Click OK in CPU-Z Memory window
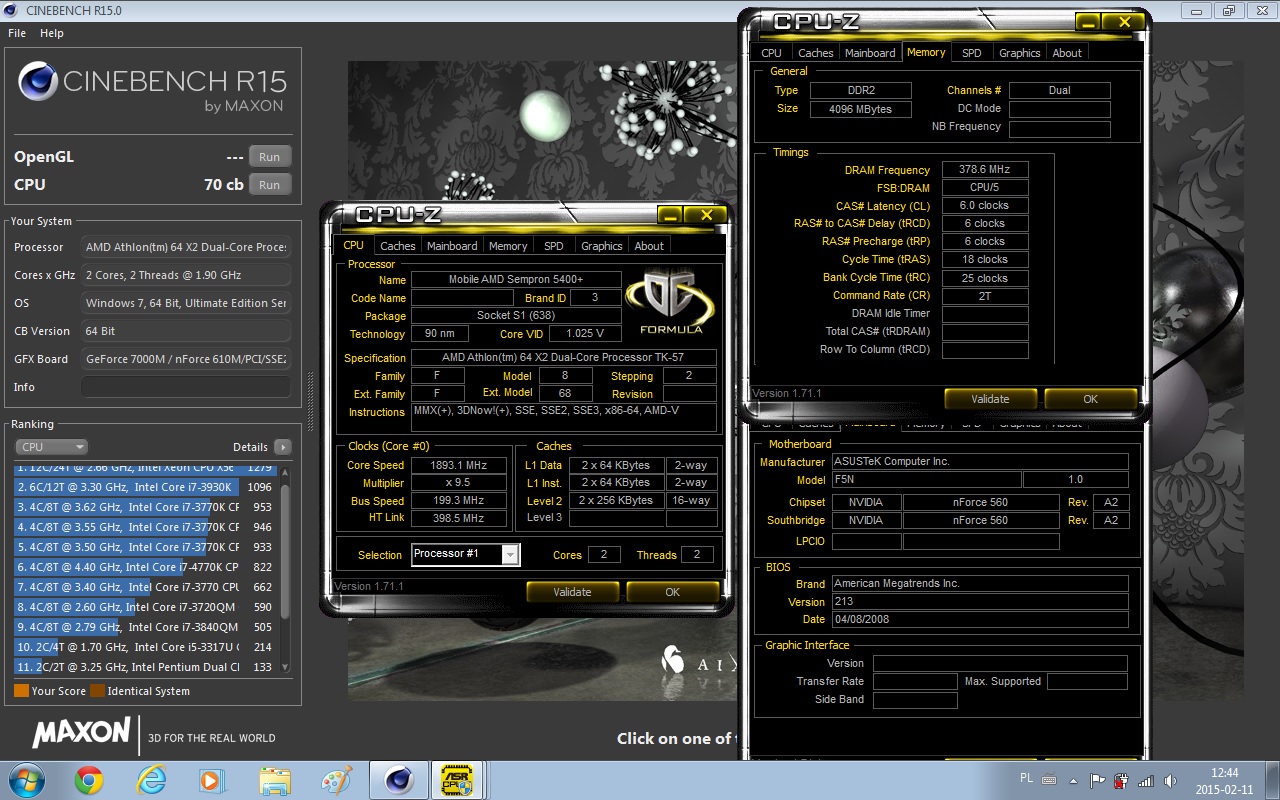The width and height of the screenshot is (1280, 800). tap(1090, 399)
